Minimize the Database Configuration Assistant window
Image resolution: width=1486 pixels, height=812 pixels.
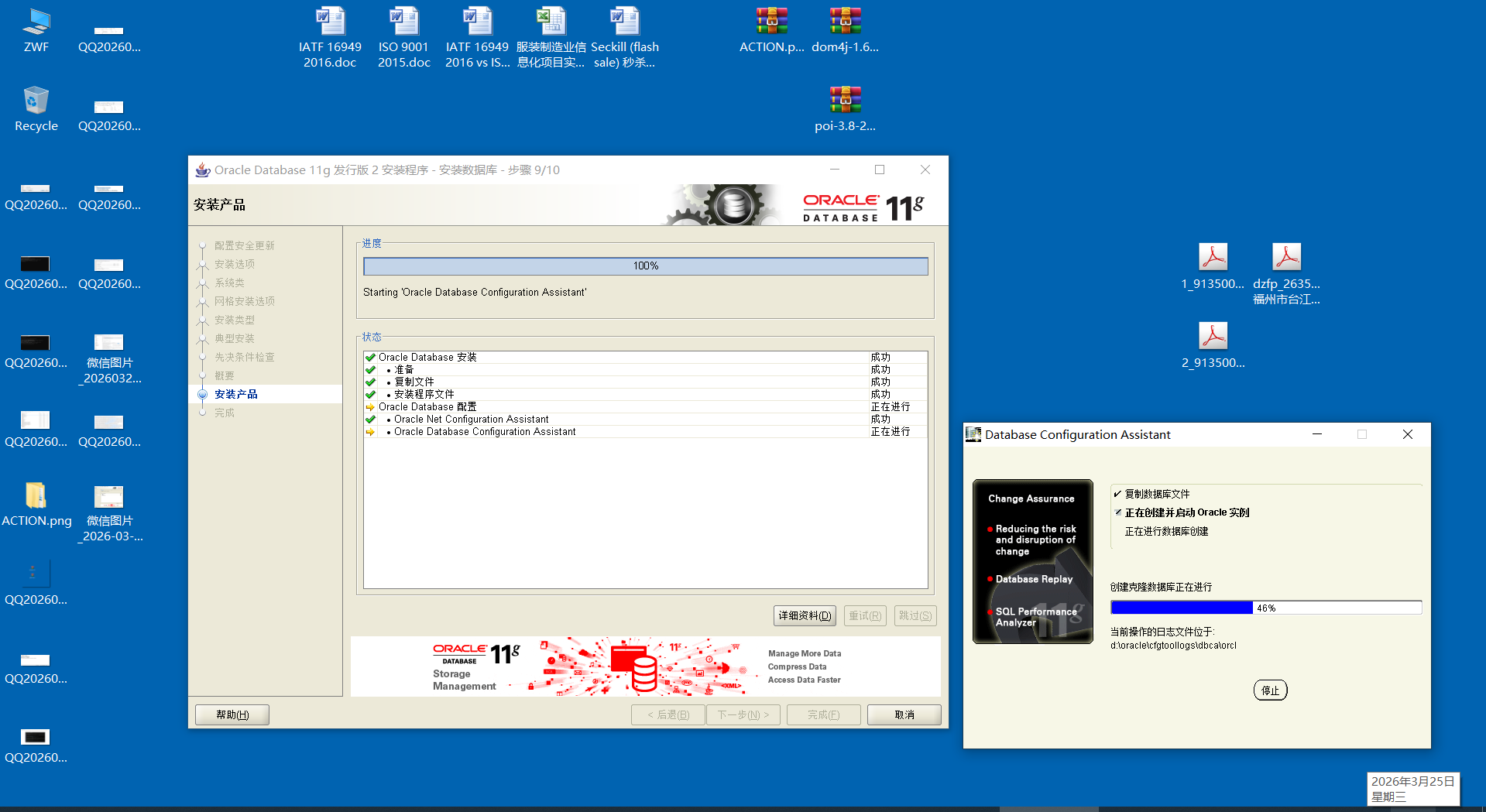click(1316, 434)
